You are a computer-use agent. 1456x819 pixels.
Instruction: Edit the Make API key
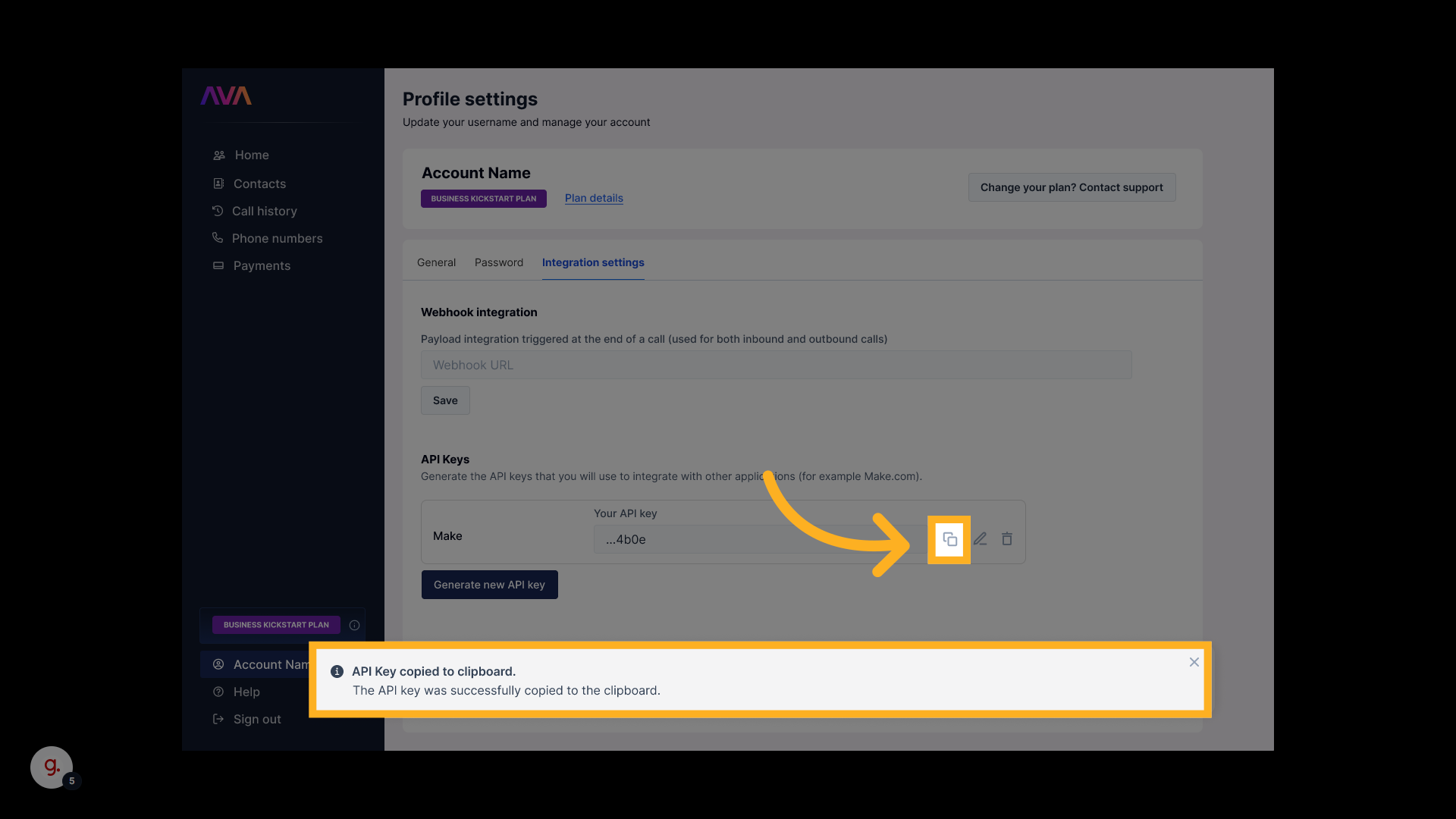point(980,539)
